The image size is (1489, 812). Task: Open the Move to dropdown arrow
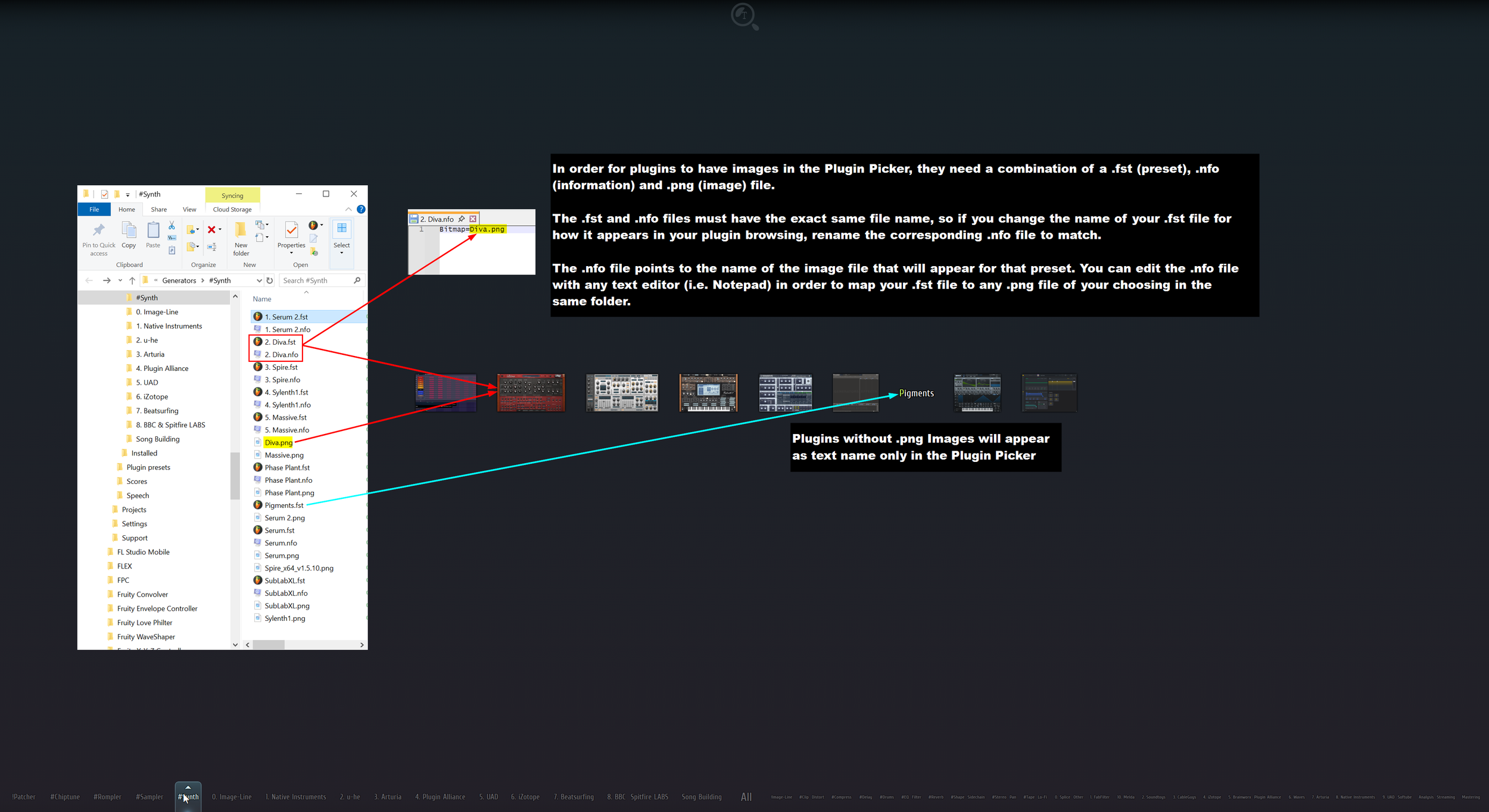tap(198, 230)
